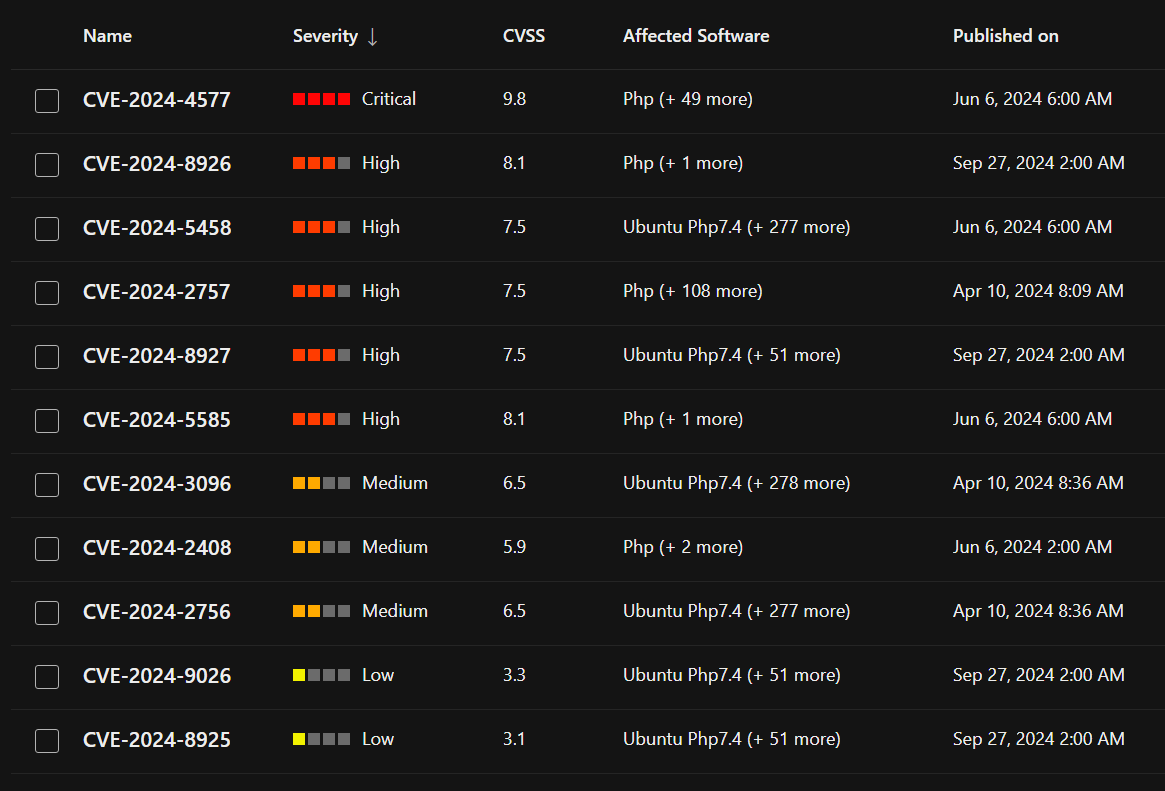
Task: Click the CVSS score 9.8 for CVE-2024-4577
Action: click(514, 99)
